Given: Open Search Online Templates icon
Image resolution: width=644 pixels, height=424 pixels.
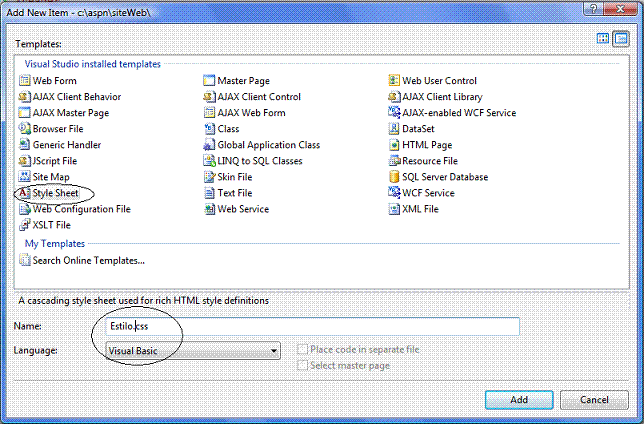Looking at the screenshot, I should (x=25, y=260).
